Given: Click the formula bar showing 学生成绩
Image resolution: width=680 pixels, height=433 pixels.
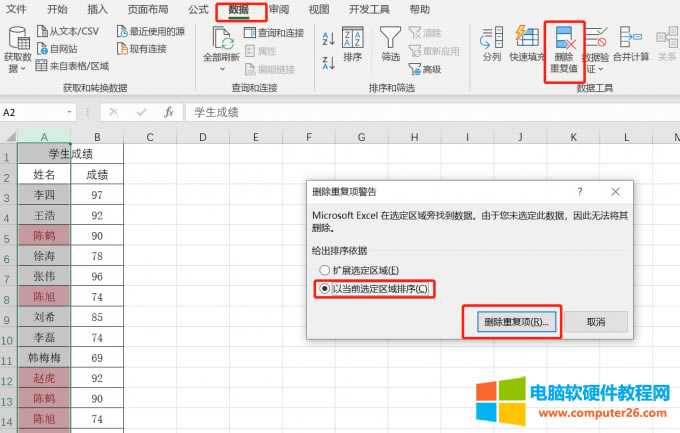Looking at the screenshot, I should tap(400, 112).
